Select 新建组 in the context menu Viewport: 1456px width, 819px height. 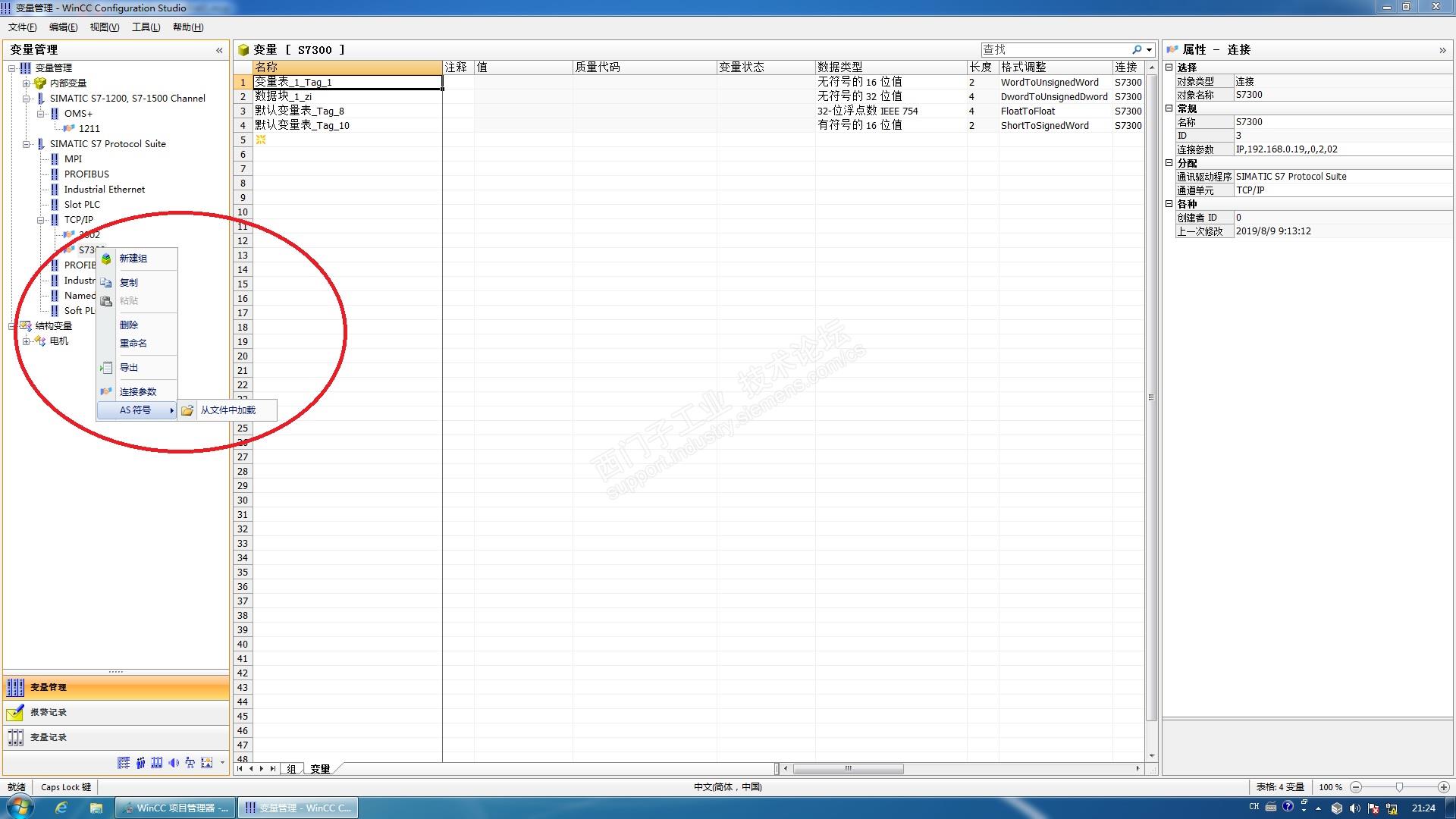(133, 259)
